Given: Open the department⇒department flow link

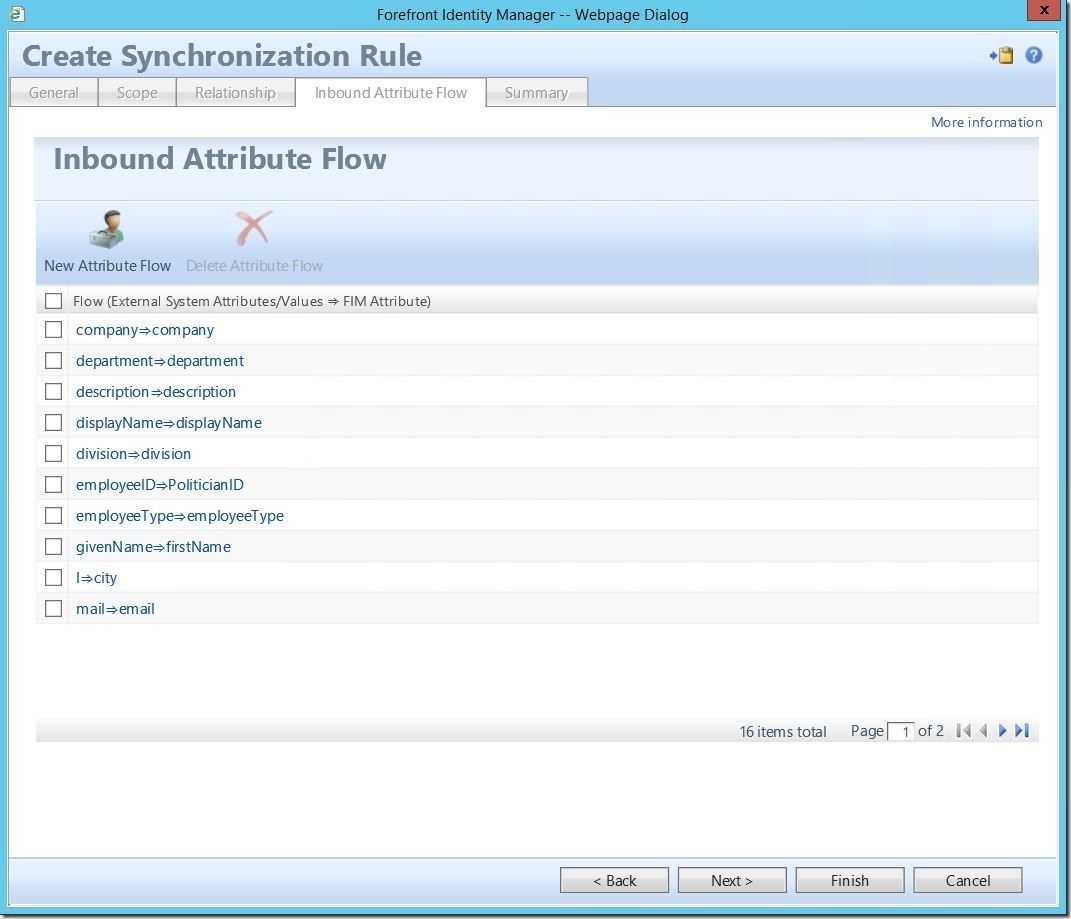Looking at the screenshot, I should click(x=160, y=361).
